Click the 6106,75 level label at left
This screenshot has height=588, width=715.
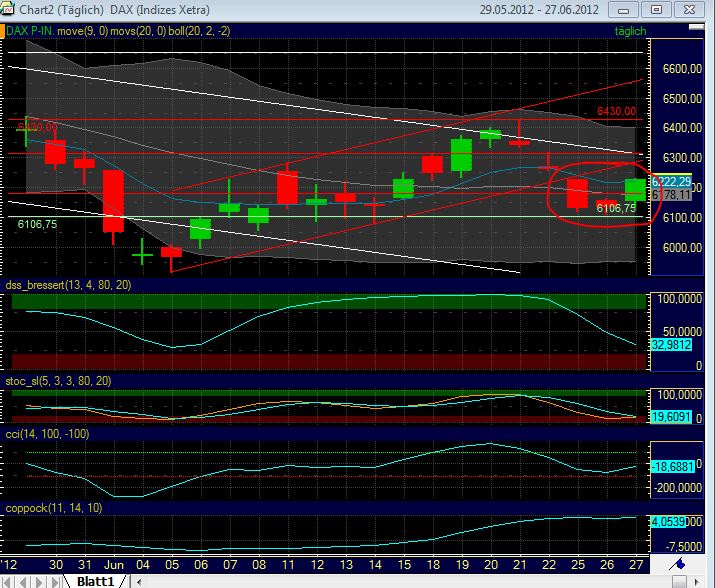coord(37,224)
